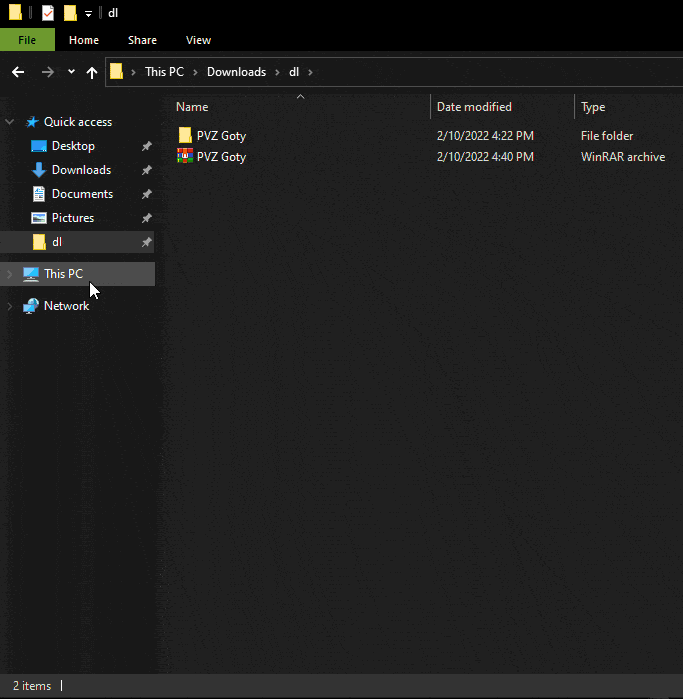The image size is (683, 699).
Task: Expand the chevron after This PC in the address bar
Action: (x=195, y=72)
